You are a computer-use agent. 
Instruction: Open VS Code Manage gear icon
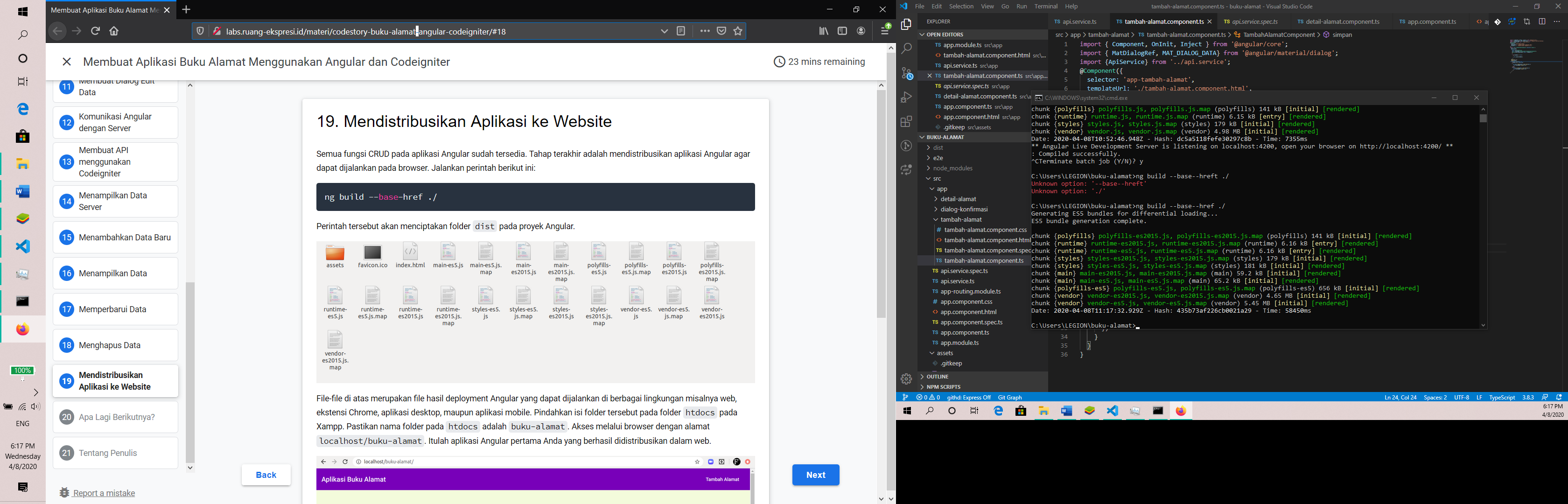[906, 379]
